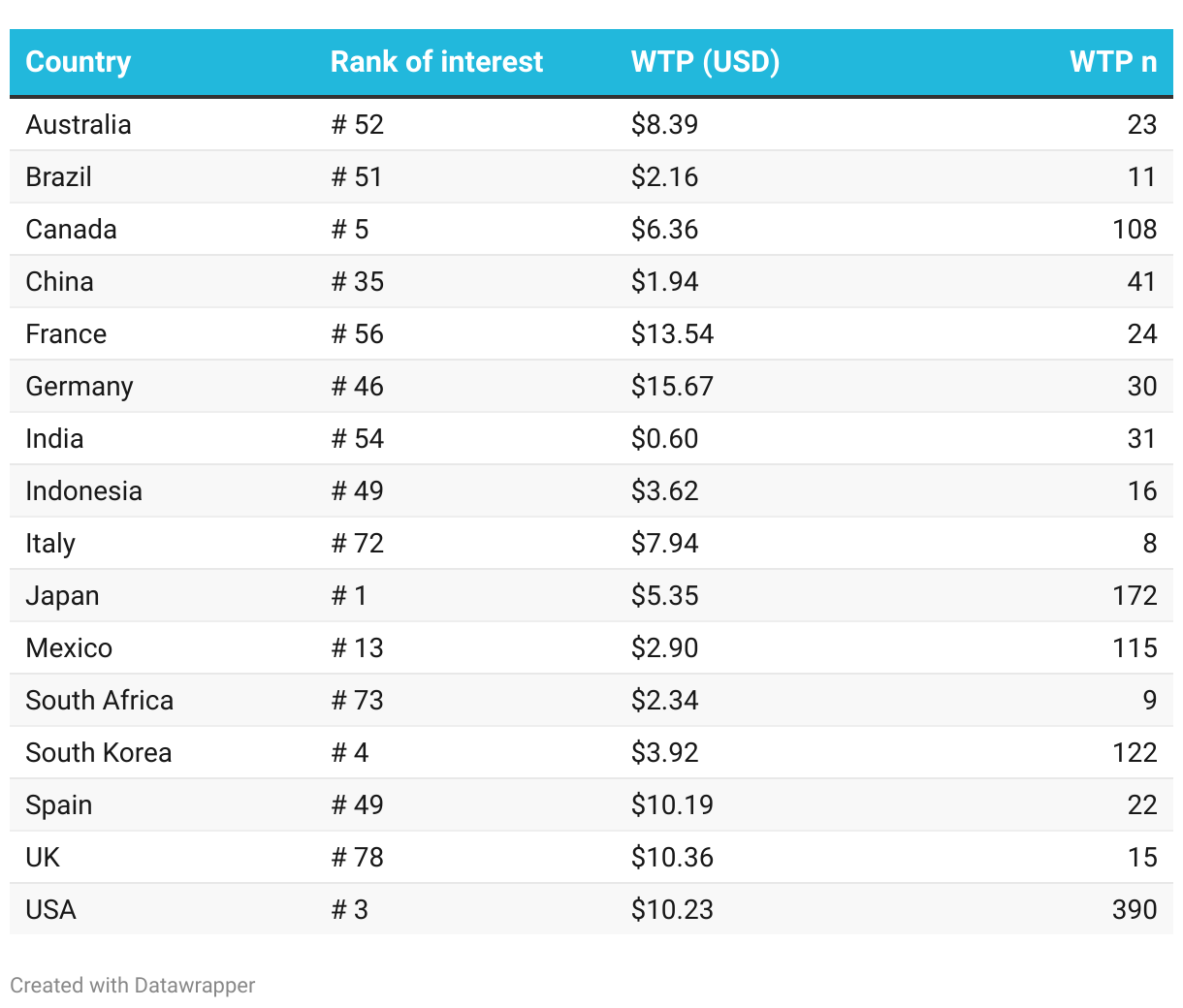Select UK's WTP value $10.36
Viewport: 1183px width, 1008px height.
(672, 858)
